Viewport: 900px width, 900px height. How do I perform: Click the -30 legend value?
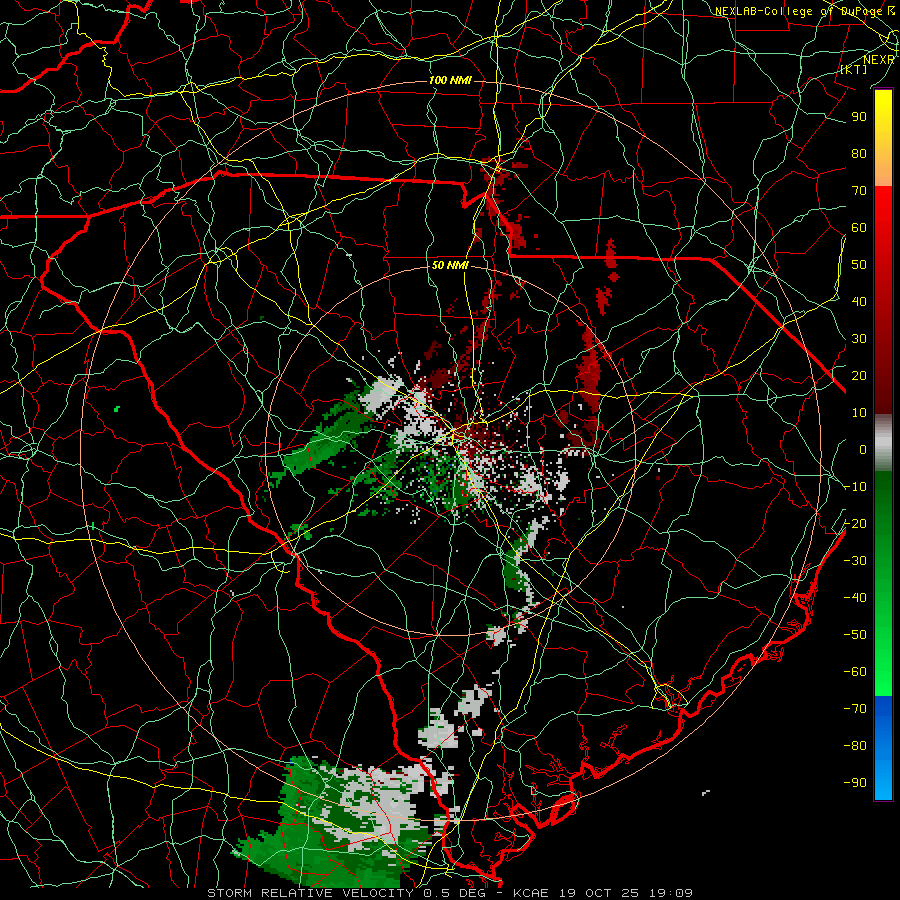click(855, 561)
